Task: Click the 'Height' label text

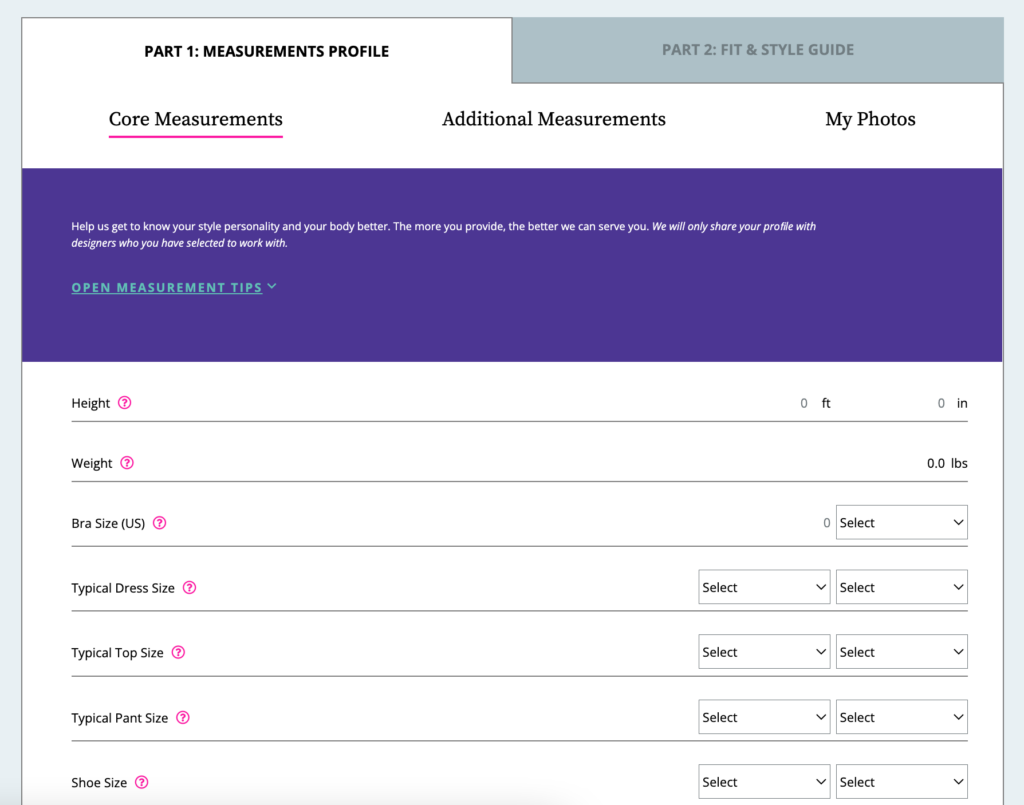Action: click(x=91, y=403)
